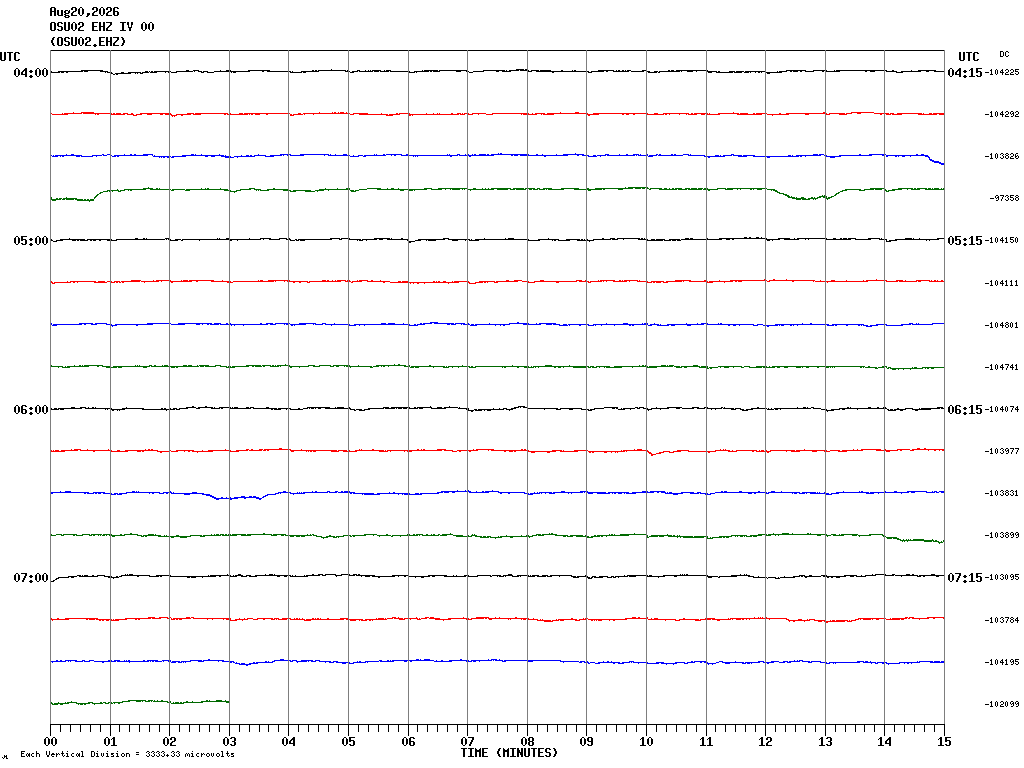This screenshot has width=1024, height=768.
Task: Click DC offset value -102099
Action: pos(1002,704)
